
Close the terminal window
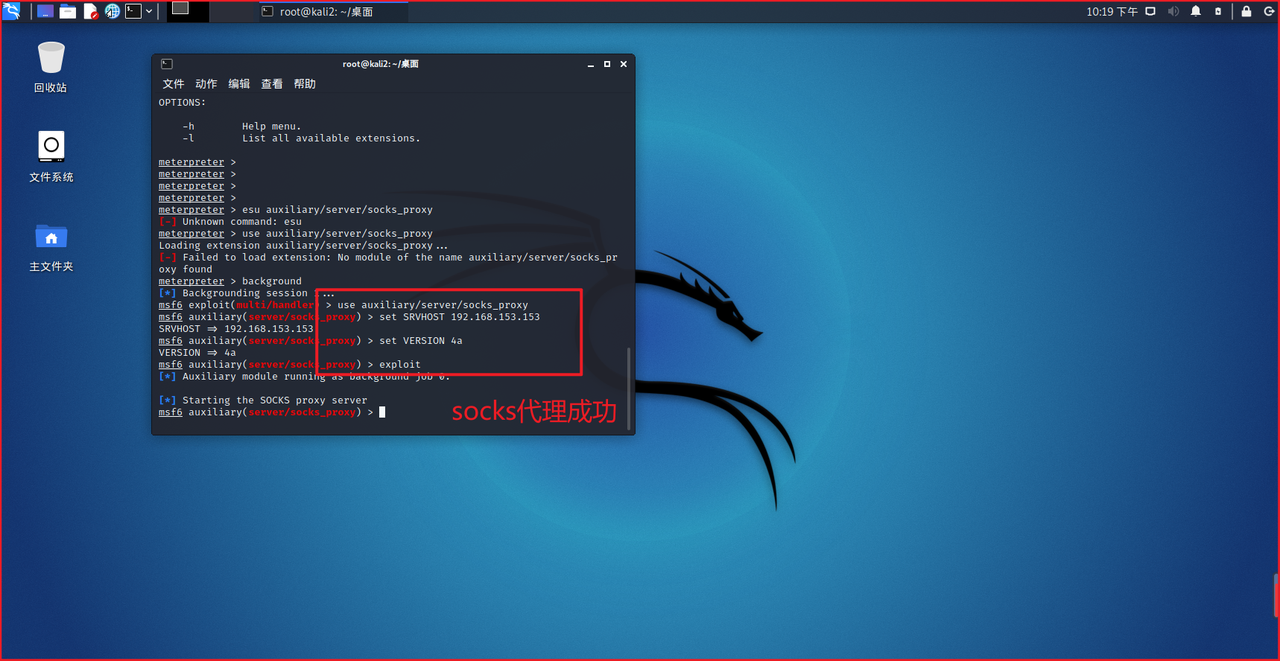623,64
